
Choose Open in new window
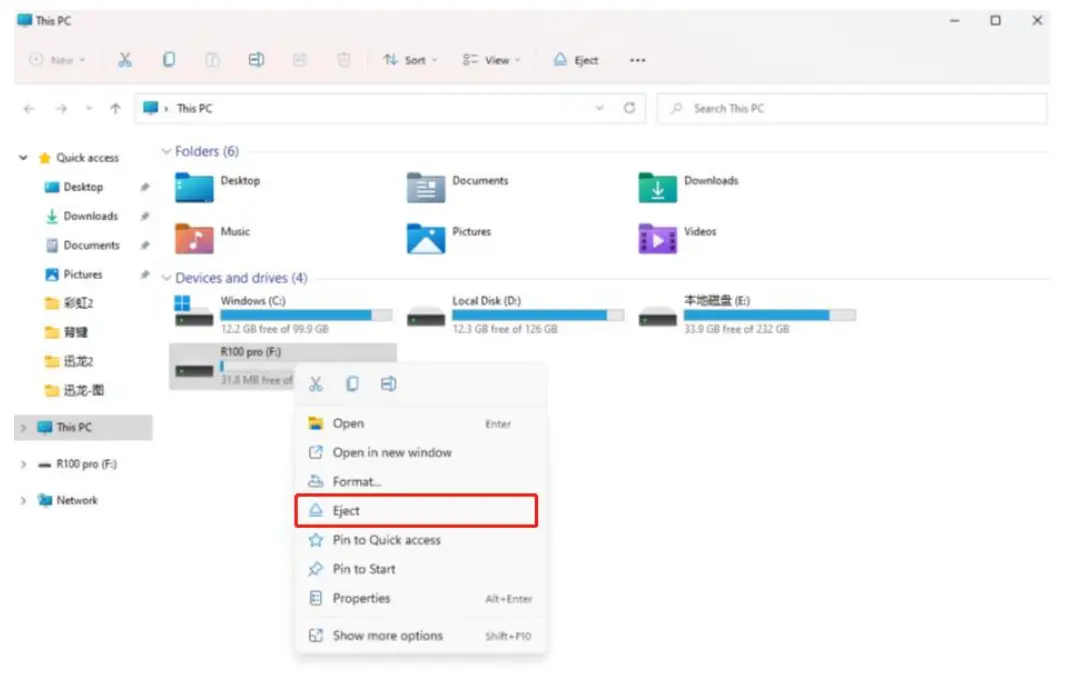pyautogui.click(x=420, y=452)
